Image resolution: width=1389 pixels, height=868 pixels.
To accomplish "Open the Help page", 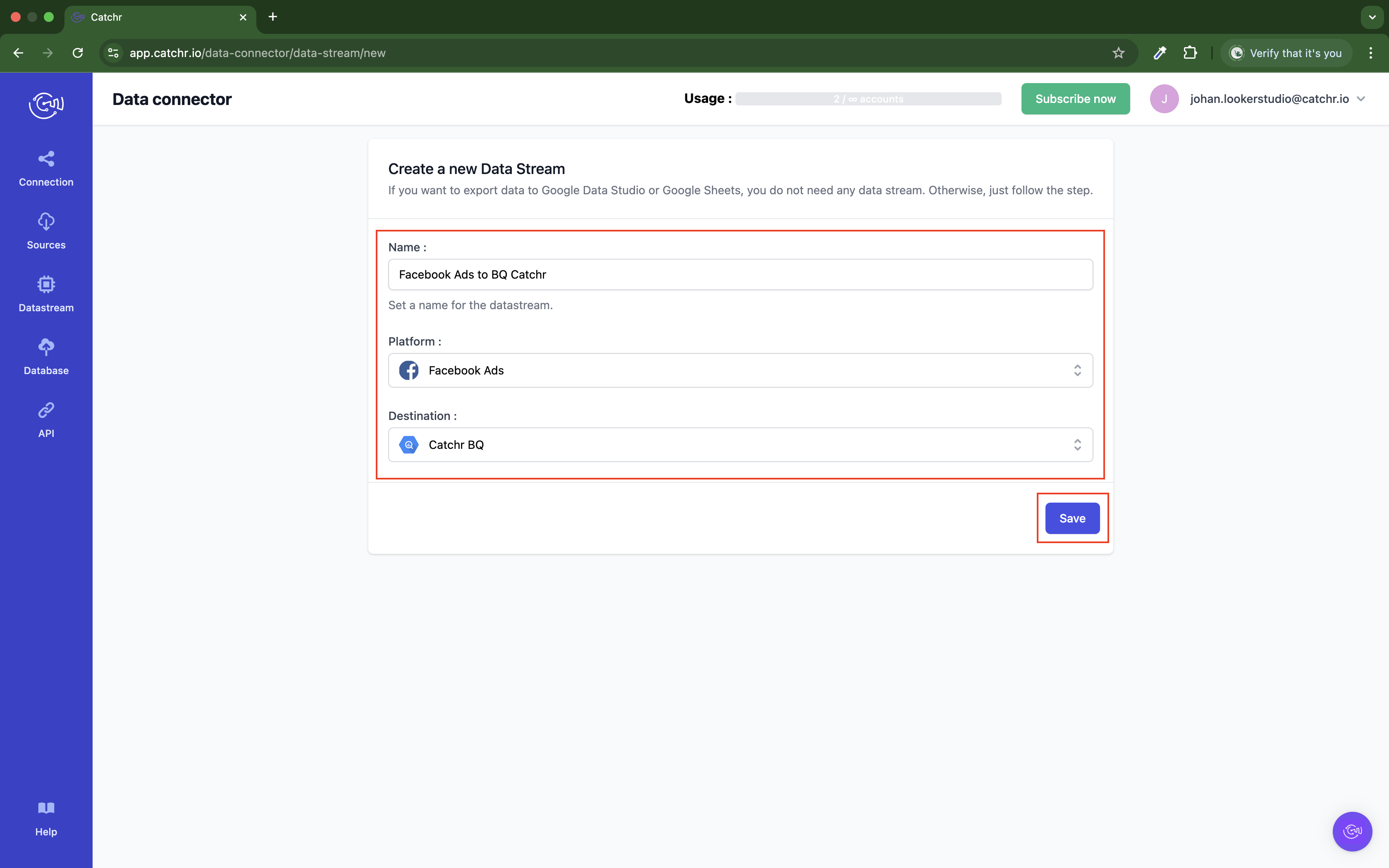I will click(x=46, y=819).
